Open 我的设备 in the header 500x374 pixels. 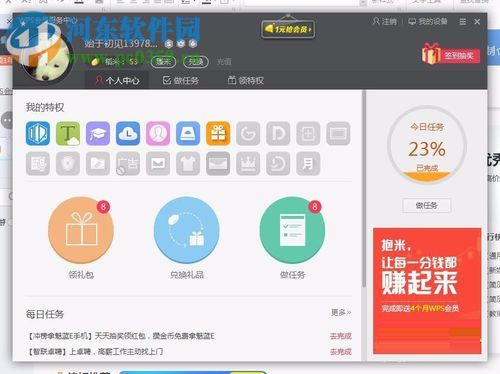pos(428,22)
